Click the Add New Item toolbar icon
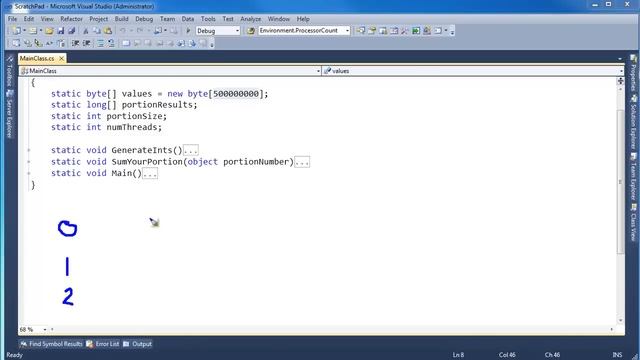 [33, 31]
